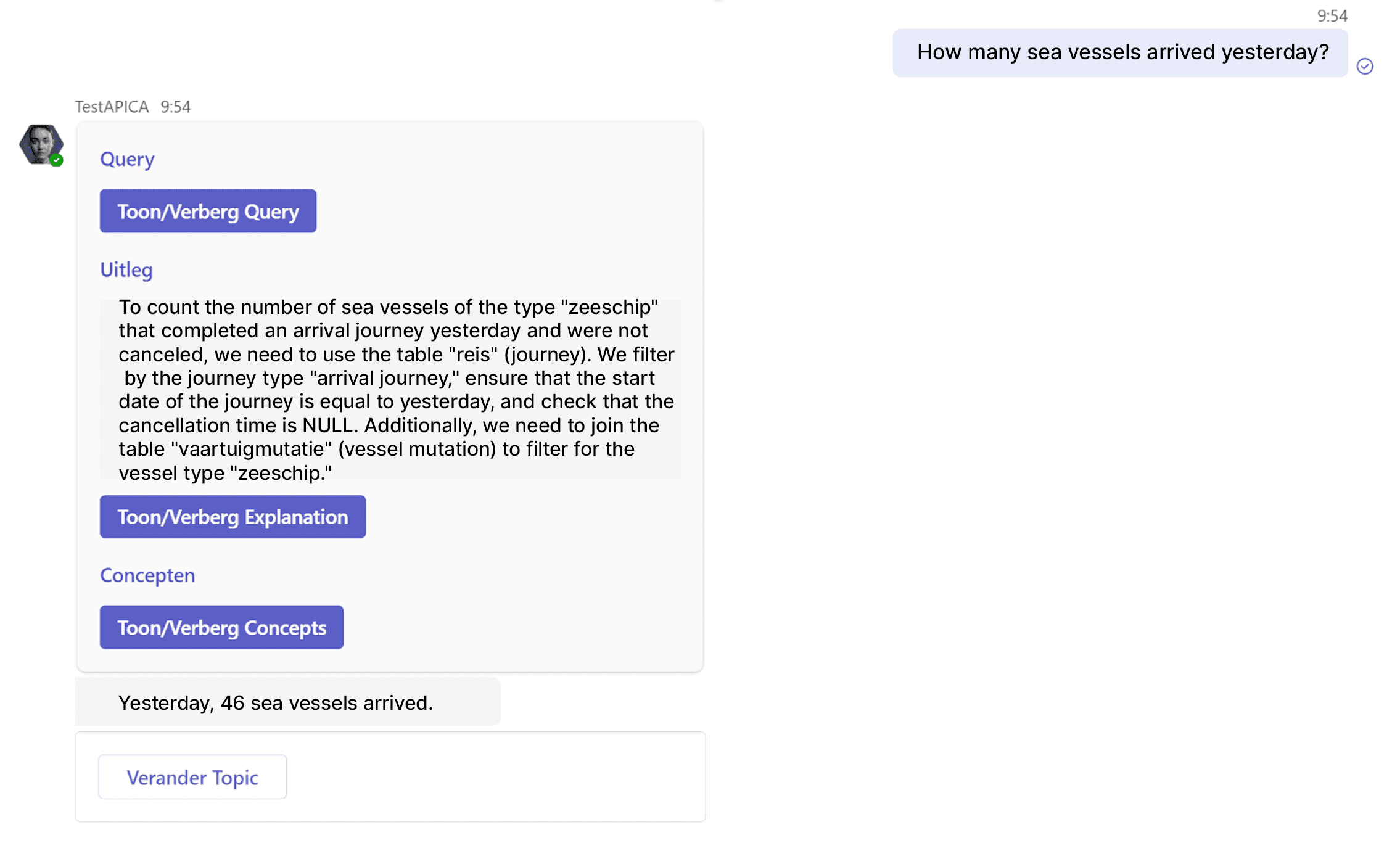Image resolution: width=1400 pixels, height=851 pixels.
Task: Toggle the Toon/Verberg Explanation button
Action: coord(233,517)
